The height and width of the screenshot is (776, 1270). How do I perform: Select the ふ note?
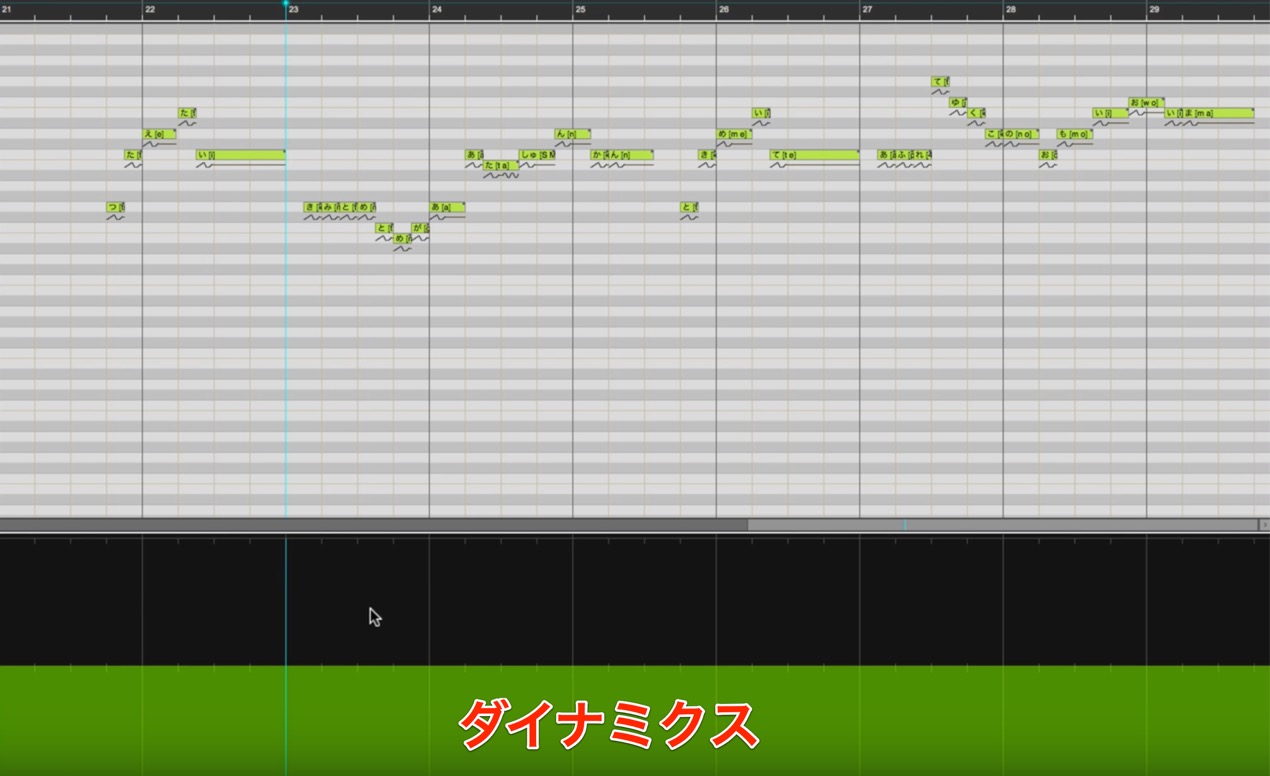coord(904,155)
